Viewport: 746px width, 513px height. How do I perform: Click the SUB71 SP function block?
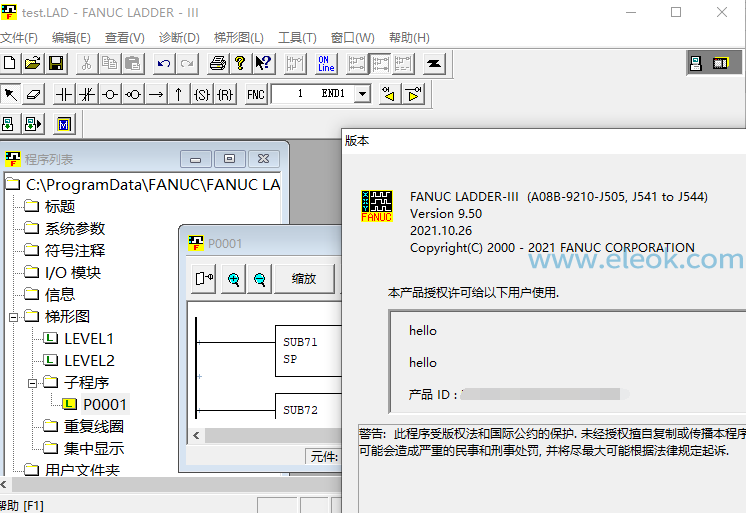(x=308, y=351)
